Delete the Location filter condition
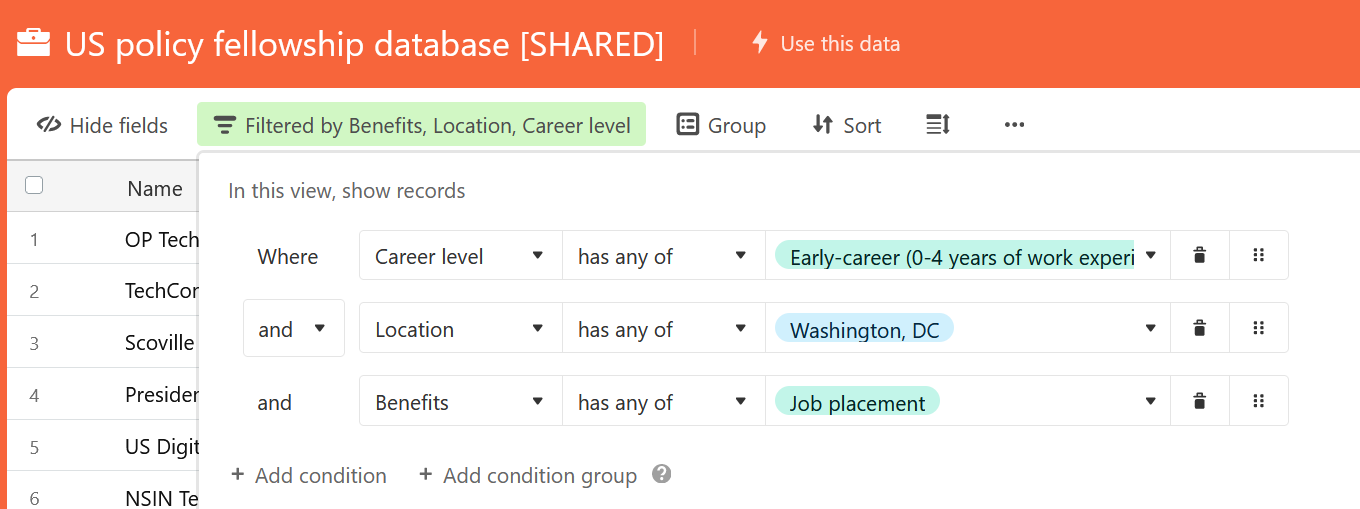The width and height of the screenshot is (1360, 509). click(x=1200, y=329)
